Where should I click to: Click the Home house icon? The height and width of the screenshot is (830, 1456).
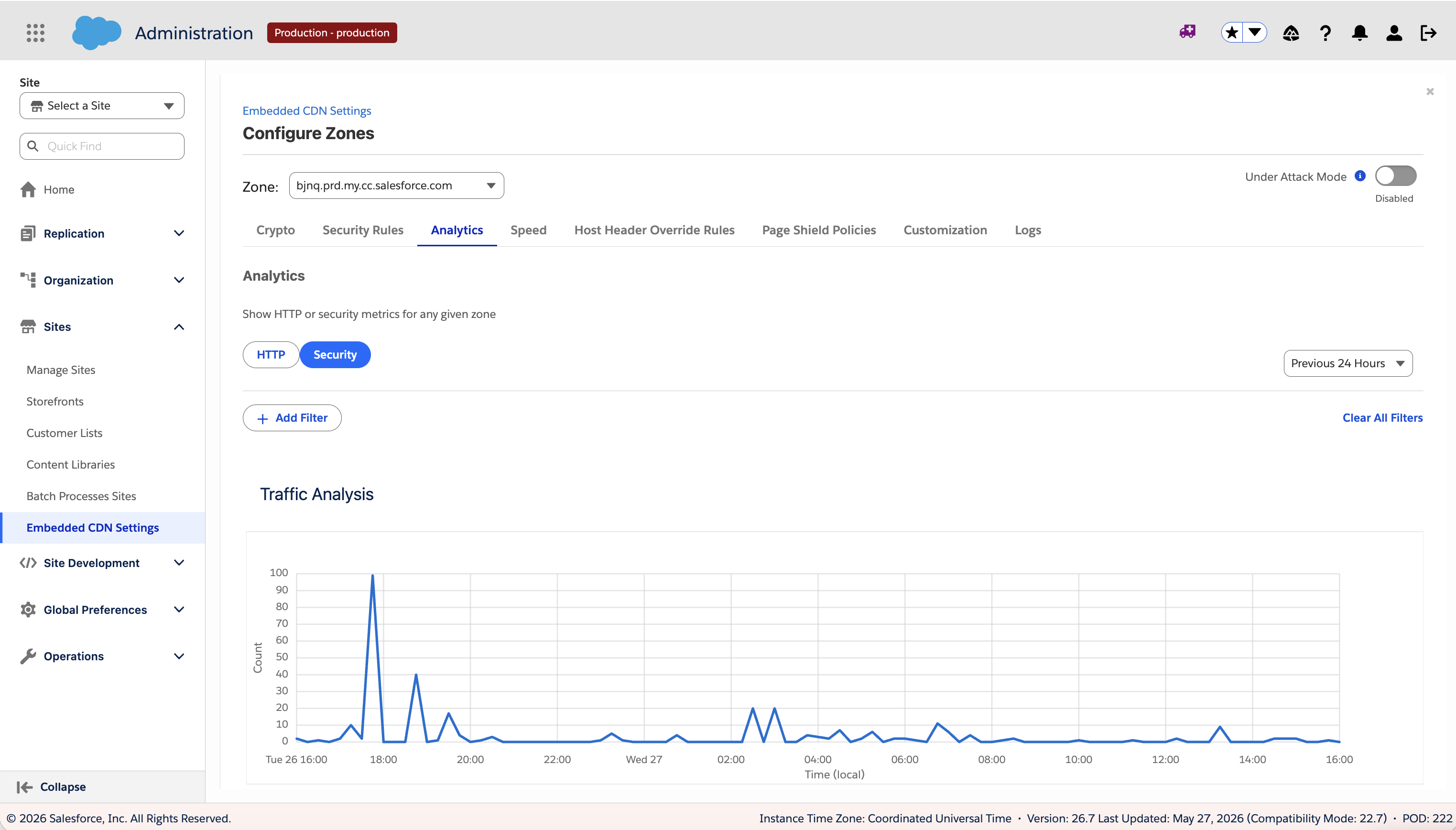[28, 189]
